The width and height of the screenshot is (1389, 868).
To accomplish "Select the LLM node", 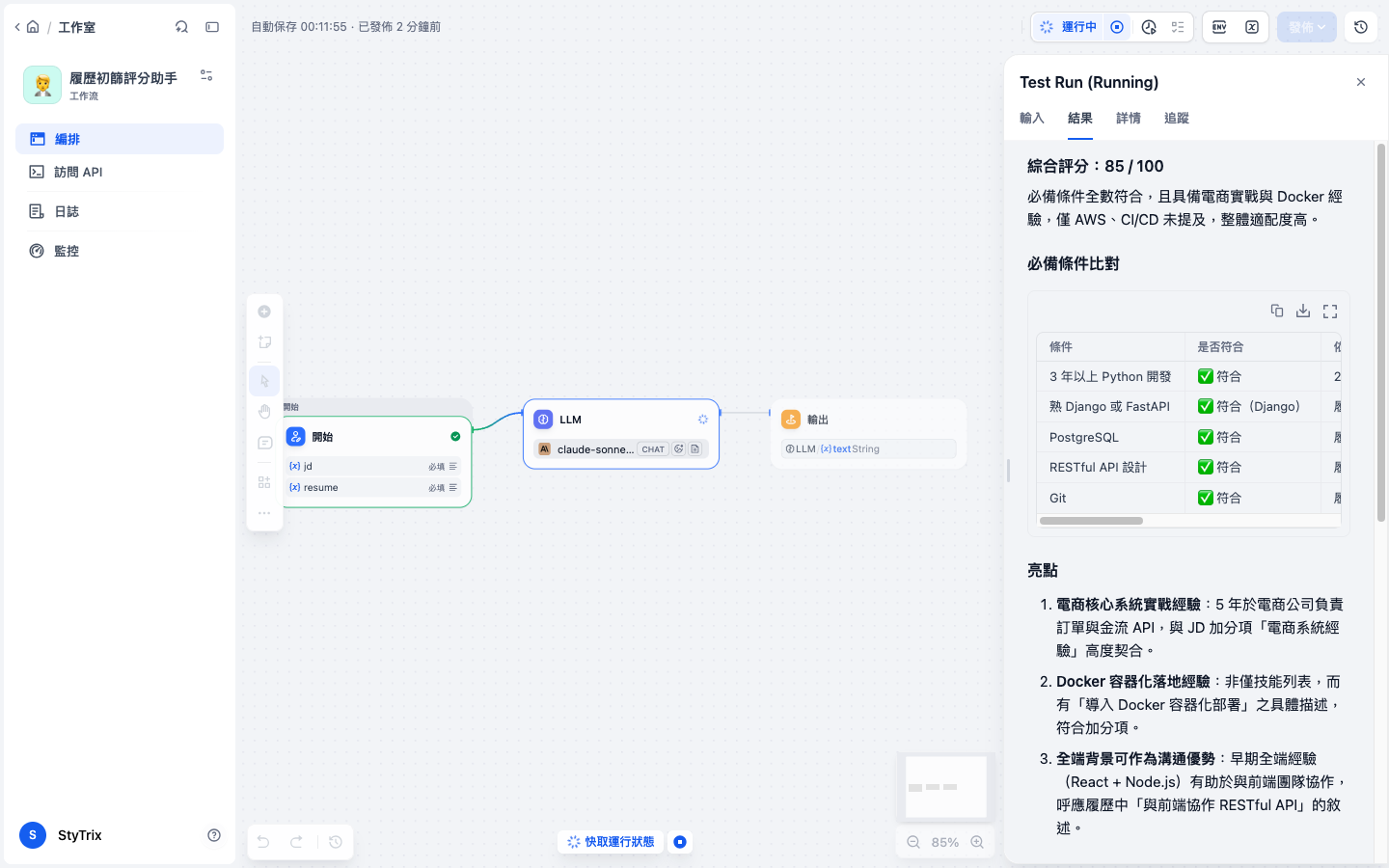I will pyautogui.click(x=621, y=434).
